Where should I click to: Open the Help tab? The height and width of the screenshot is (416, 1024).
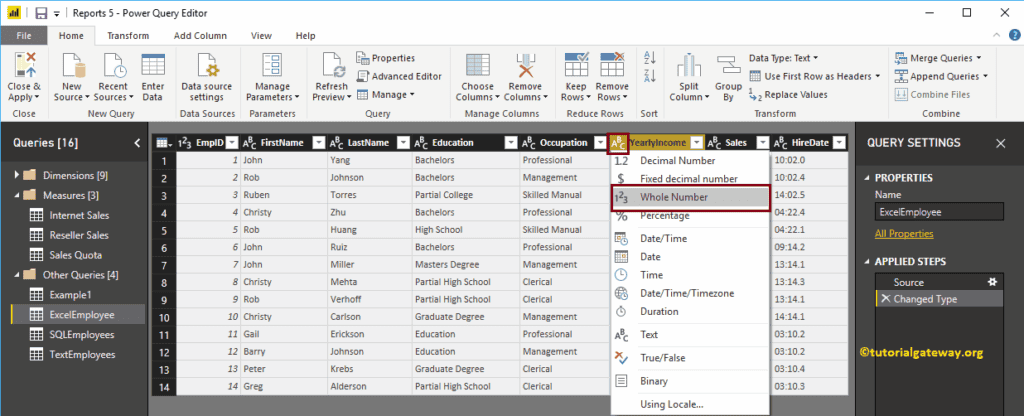point(306,36)
